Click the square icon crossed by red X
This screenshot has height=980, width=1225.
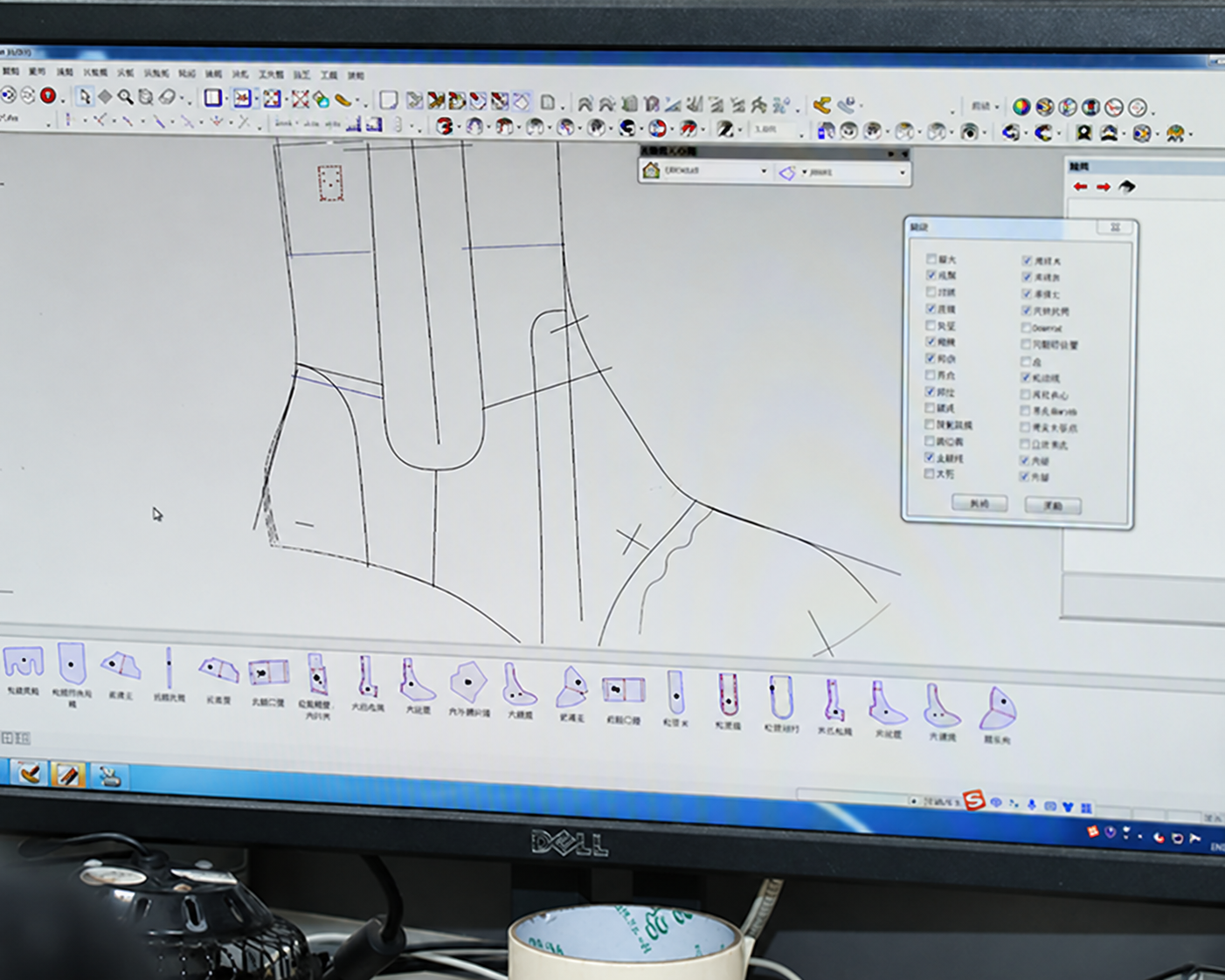pyautogui.click(x=301, y=99)
